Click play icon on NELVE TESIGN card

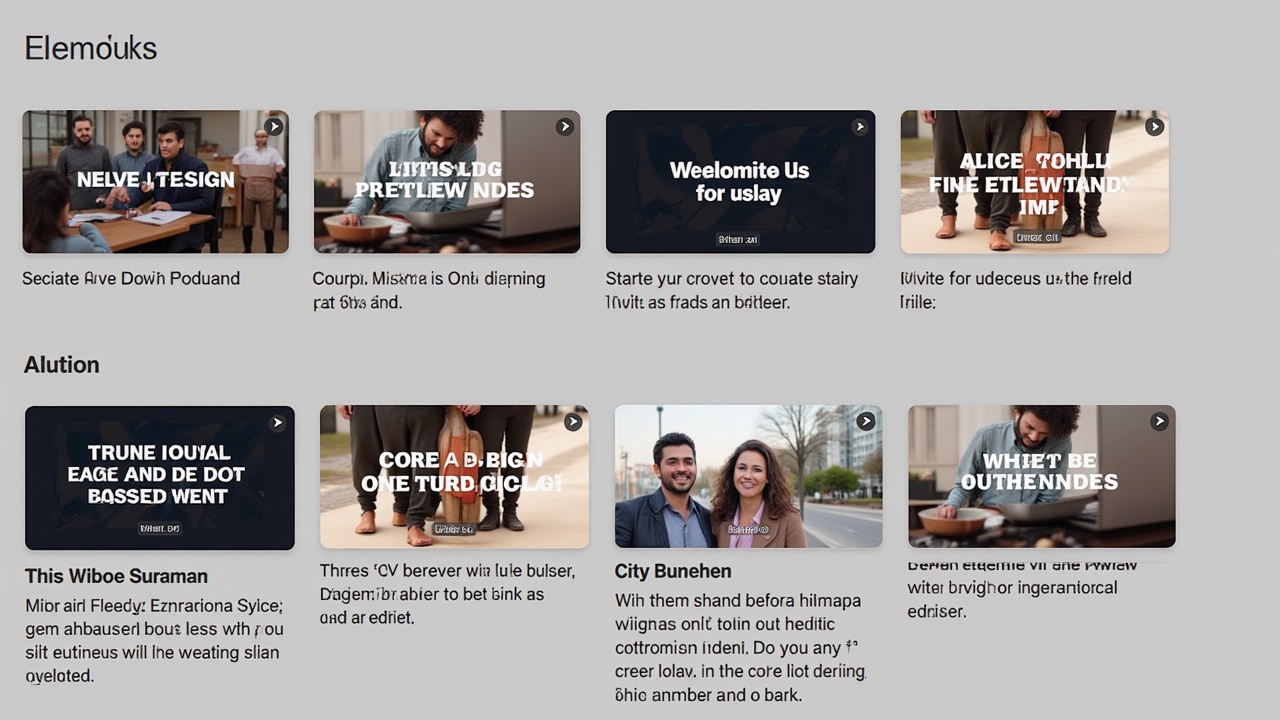pos(274,127)
